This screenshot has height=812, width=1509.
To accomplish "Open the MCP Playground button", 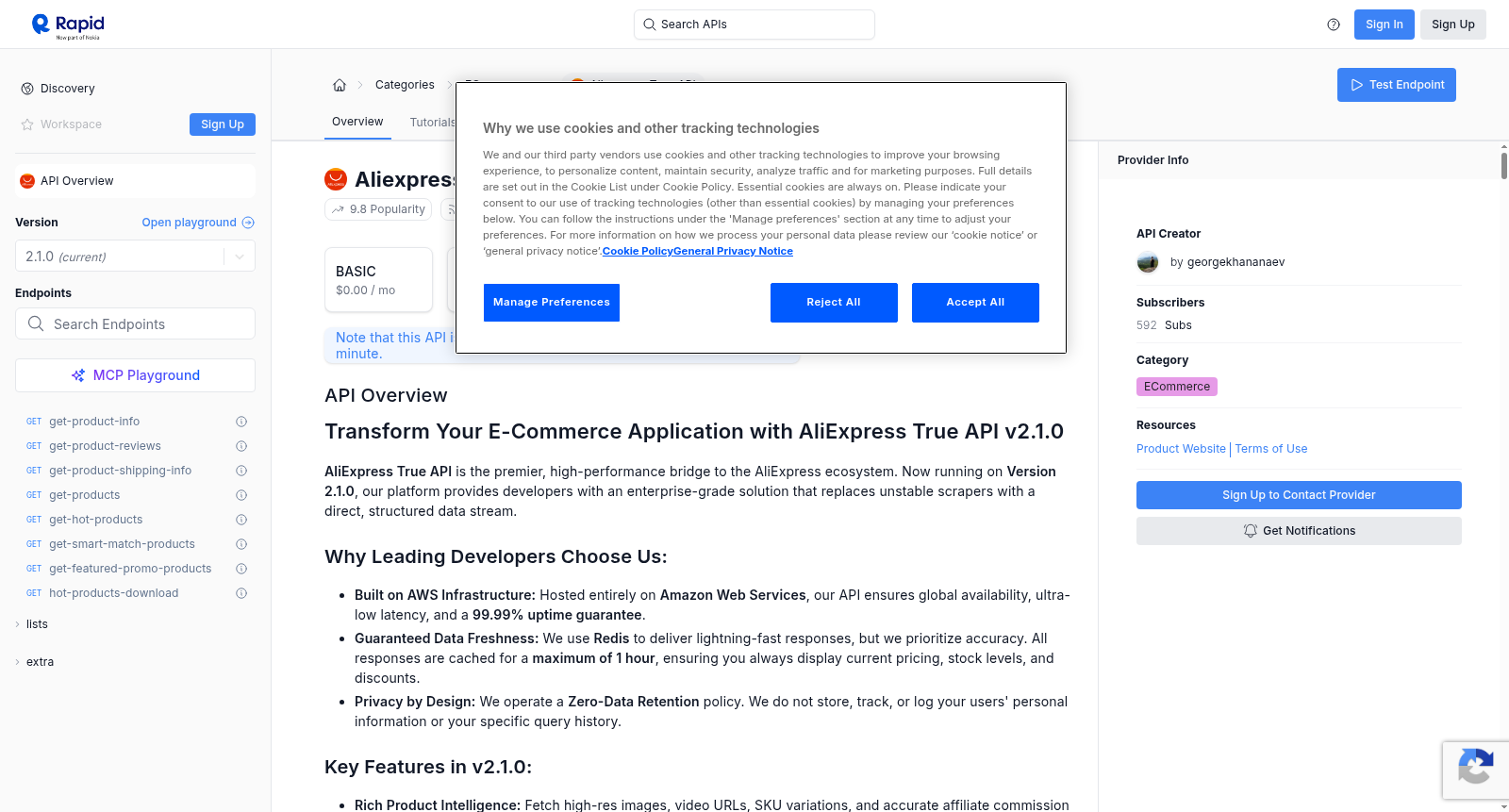I will tap(135, 375).
